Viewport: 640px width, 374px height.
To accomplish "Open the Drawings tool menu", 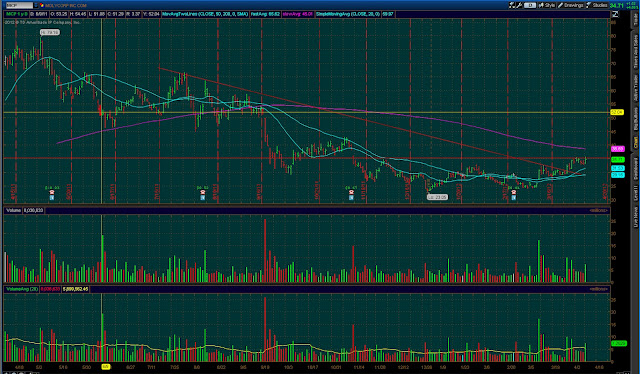I will [571, 5].
